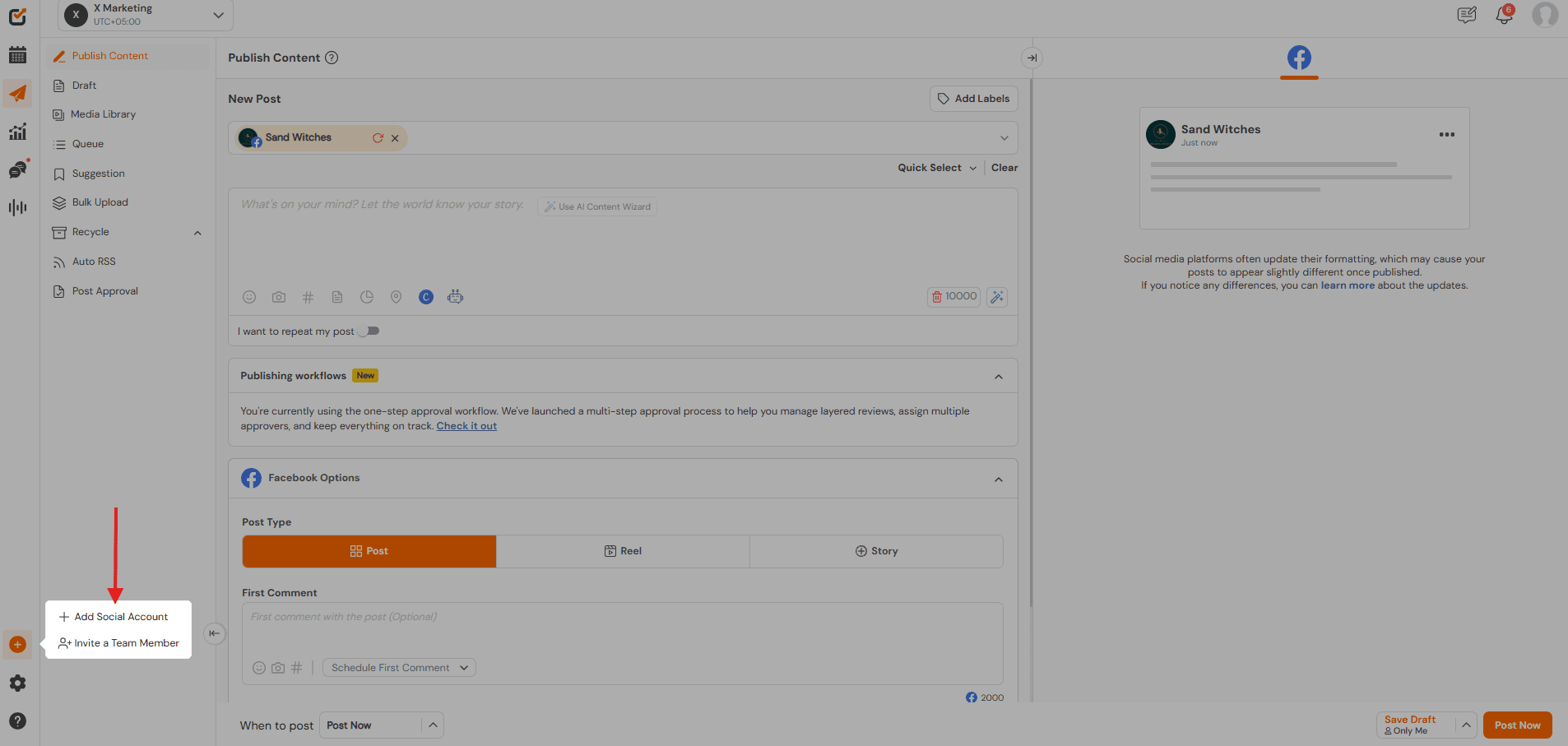The width and height of the screenshot is (1568, 746).
Task: Add a location using the pin icon
Action: pyautogui.click(x=397, y=297)
